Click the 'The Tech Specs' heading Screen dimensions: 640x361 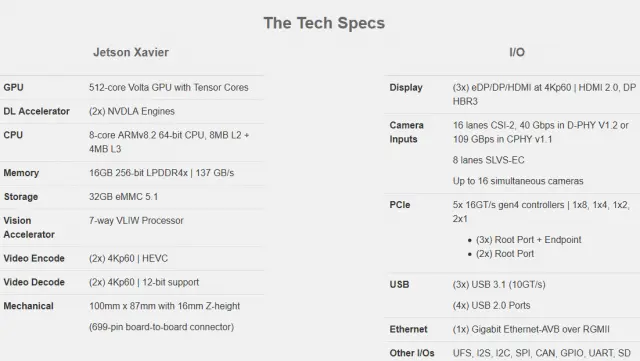(x=324, y=23)
